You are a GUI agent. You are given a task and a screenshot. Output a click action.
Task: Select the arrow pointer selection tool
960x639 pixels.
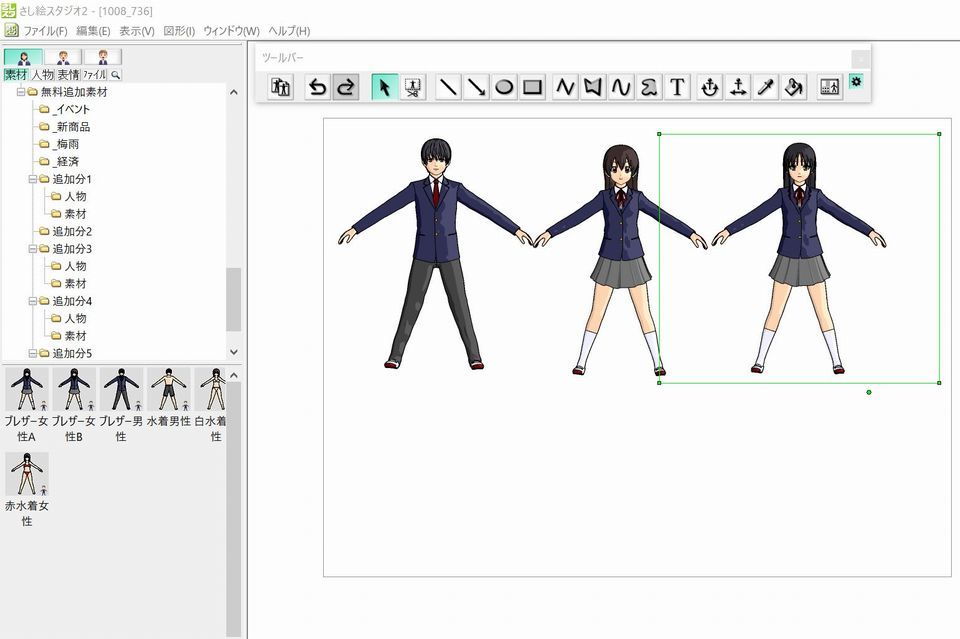click(x=384, y=87)
